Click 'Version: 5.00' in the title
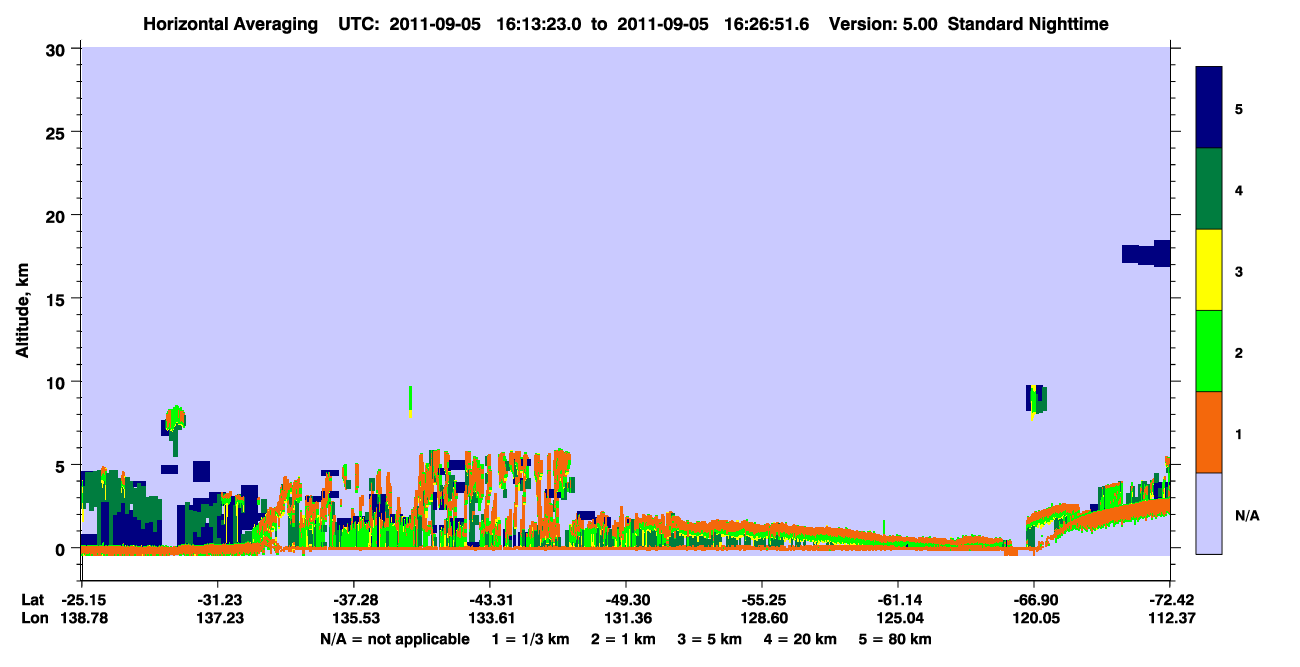 point(883,23)
